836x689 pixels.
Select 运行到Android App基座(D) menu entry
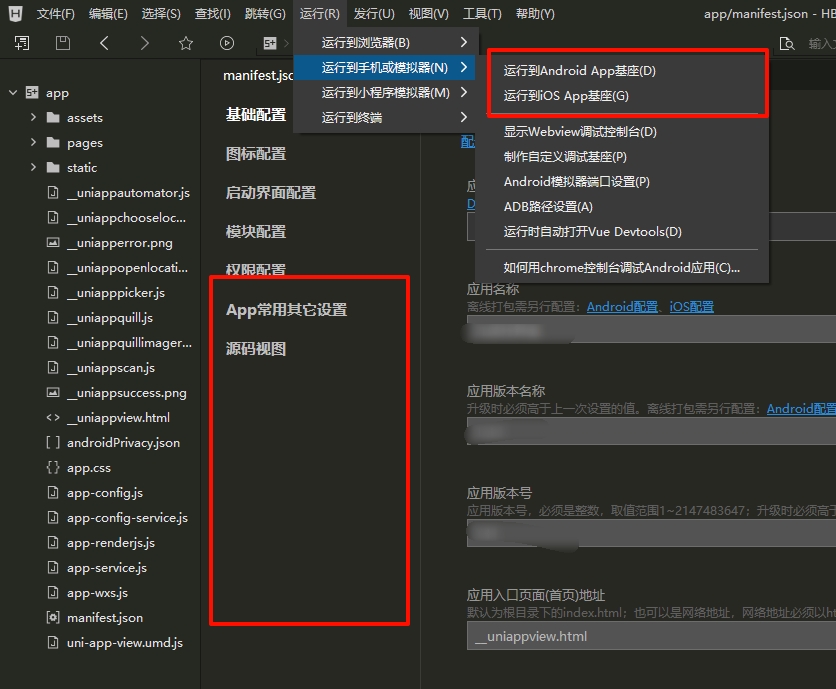(x=580, y=71)
